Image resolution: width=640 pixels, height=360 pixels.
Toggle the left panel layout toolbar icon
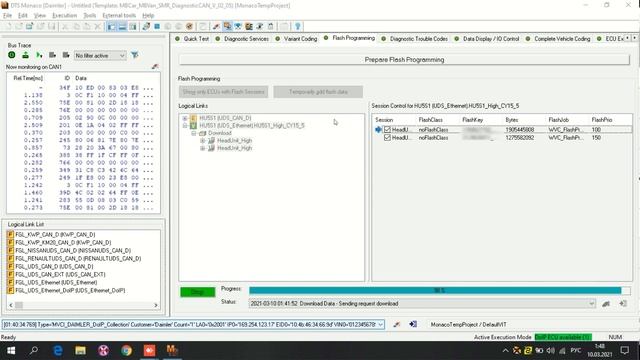click(111, 27)
